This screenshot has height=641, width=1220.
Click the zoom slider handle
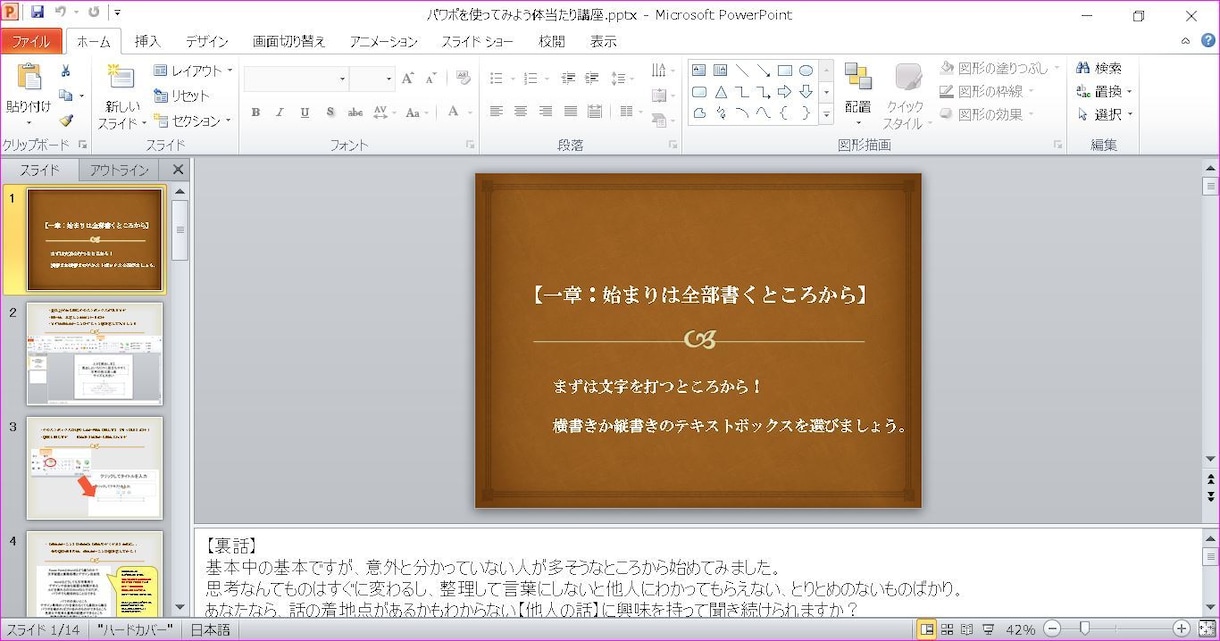tap(1085, 629)
